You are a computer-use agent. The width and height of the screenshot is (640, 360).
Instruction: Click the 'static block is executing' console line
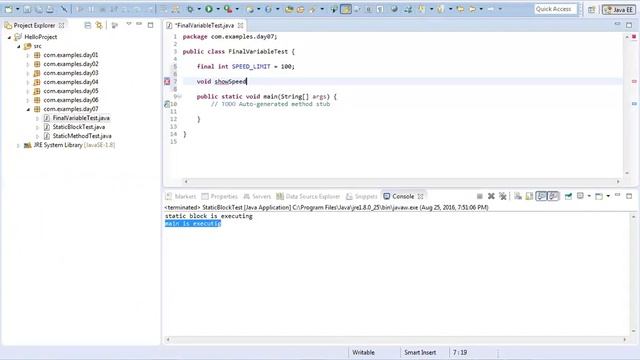209,216
